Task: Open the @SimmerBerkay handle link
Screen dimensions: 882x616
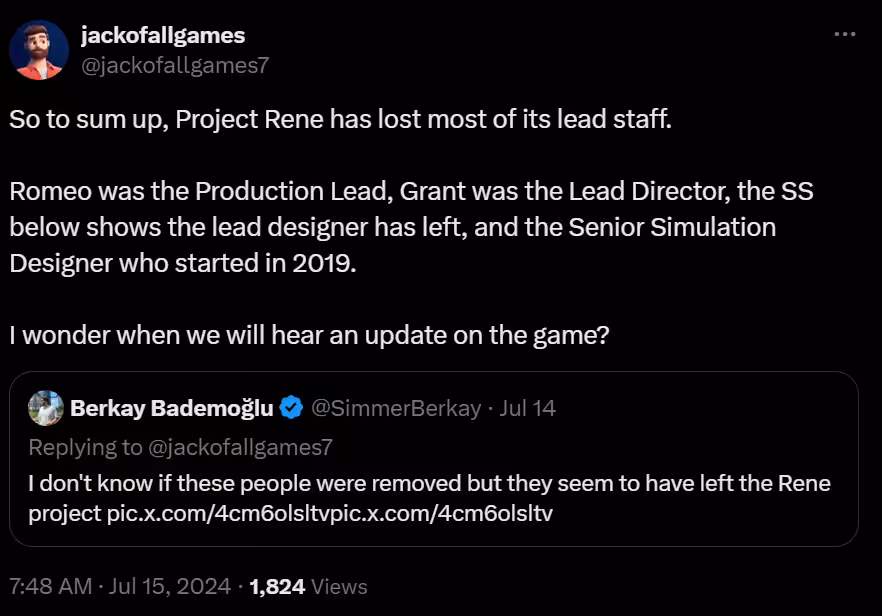Action: coord(396,408)
